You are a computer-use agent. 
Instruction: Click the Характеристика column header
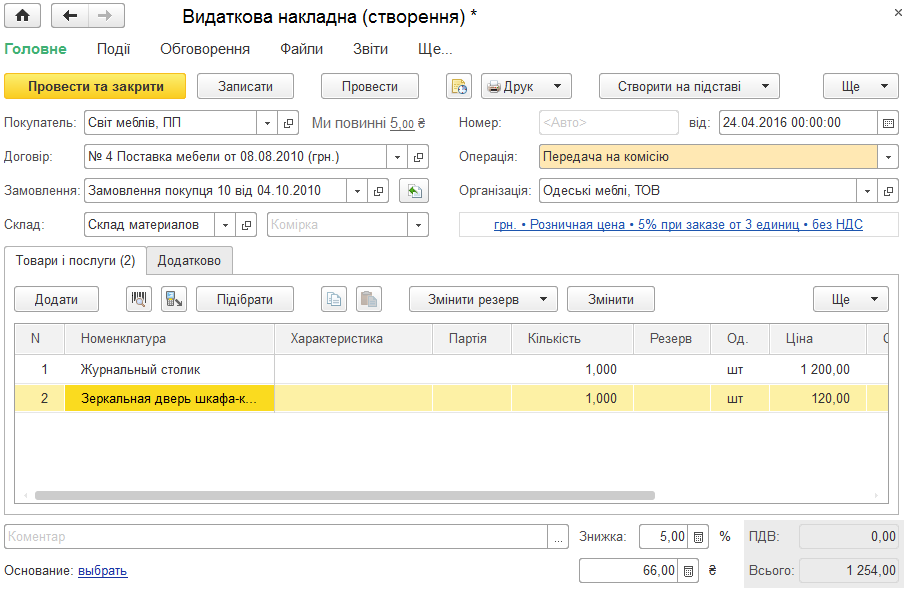coord(353,339)
